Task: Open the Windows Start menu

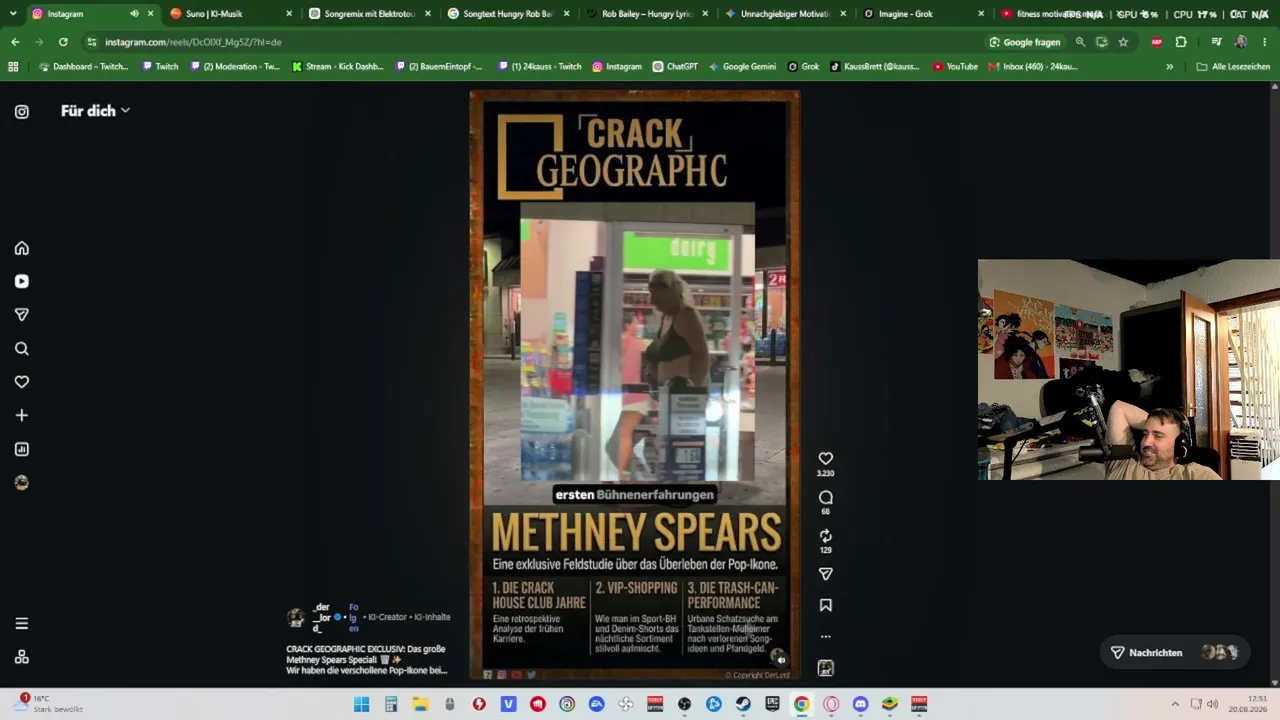Action: (x=362, y=704)
